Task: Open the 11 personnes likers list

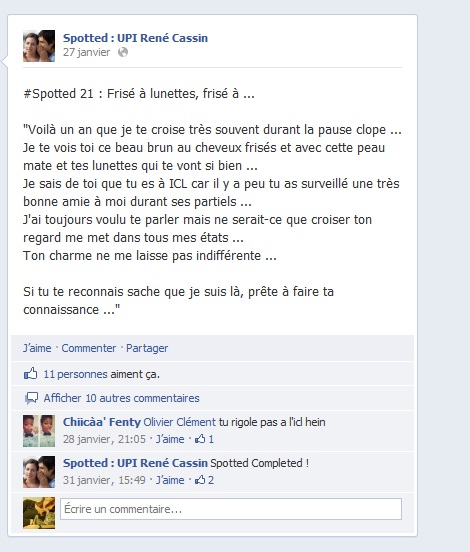Action: click(x=75, y=374)
